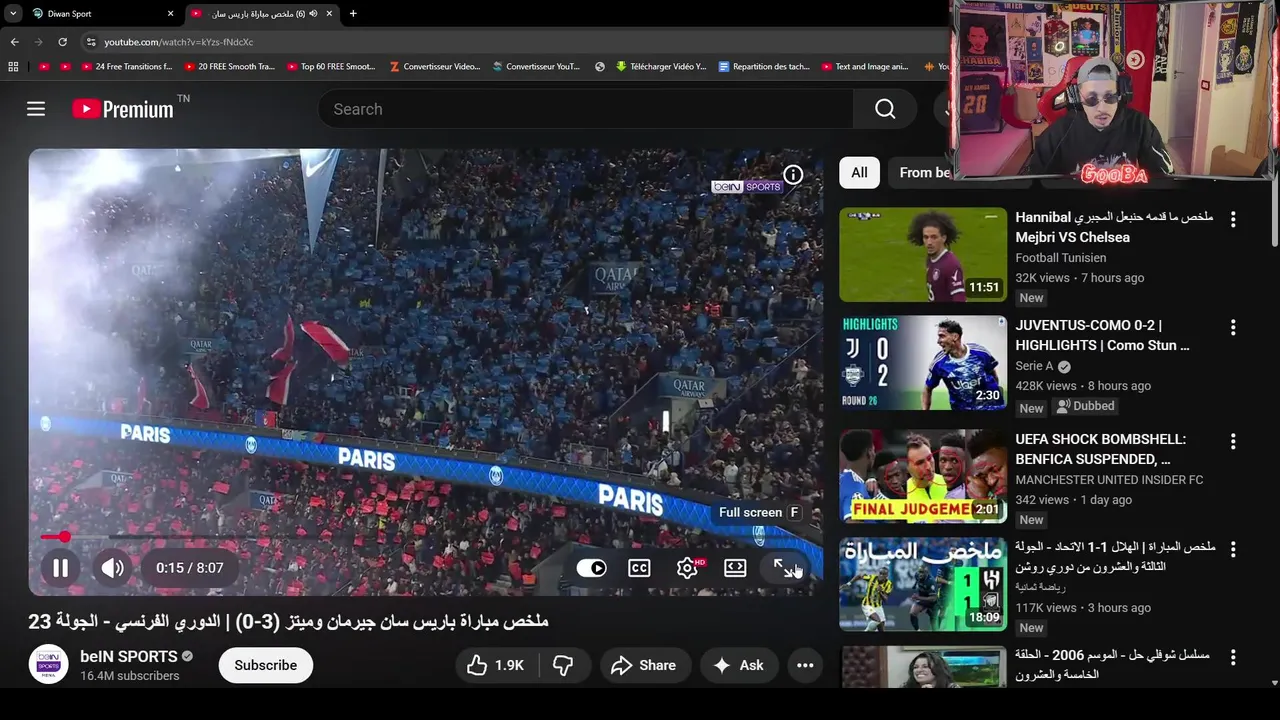
Task: Open site information icon in address bar
Action: click(x=91, y=42)
